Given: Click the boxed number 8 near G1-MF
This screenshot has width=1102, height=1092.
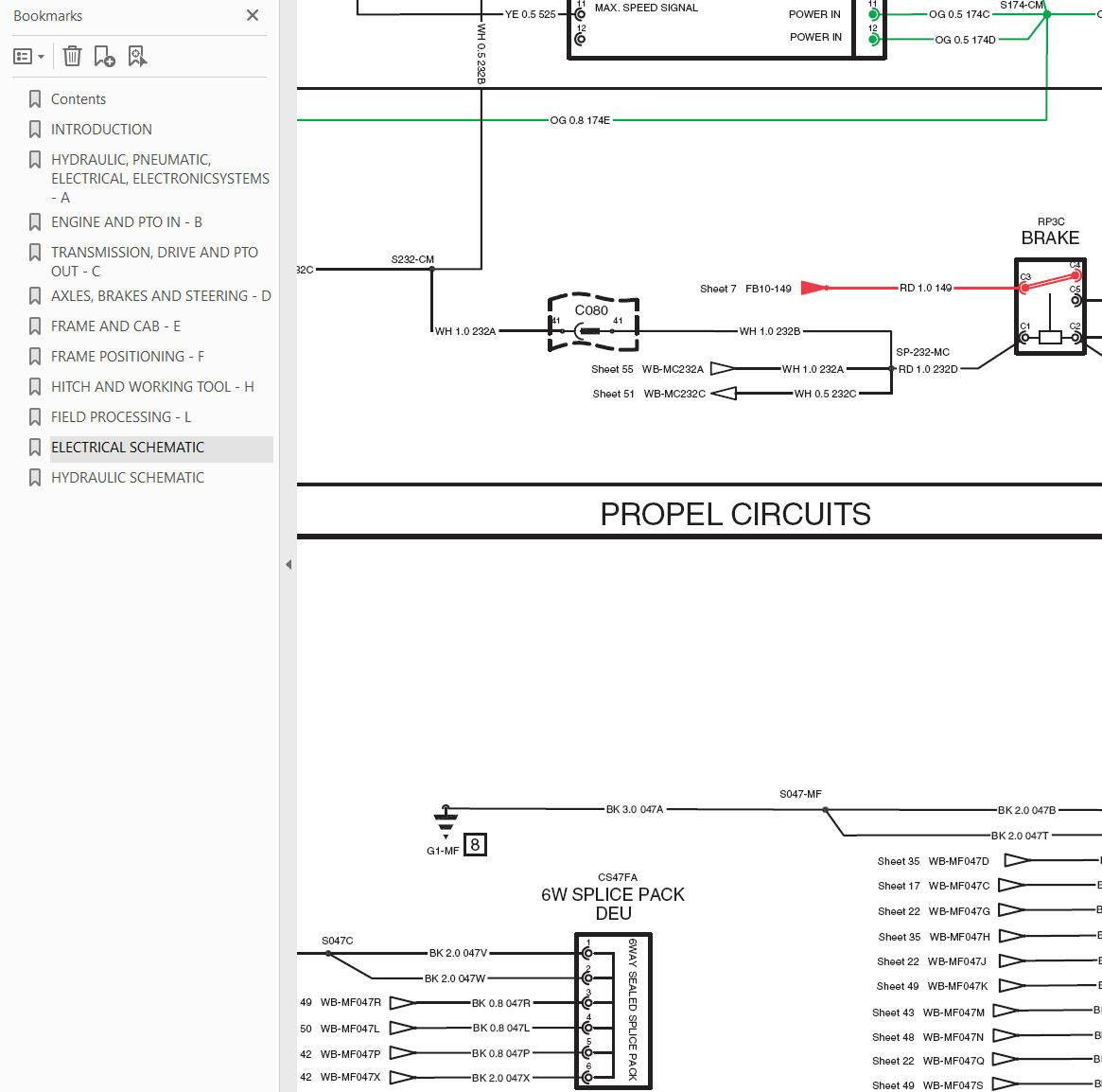Looking at the screenshot, I should tap(475, 844).
